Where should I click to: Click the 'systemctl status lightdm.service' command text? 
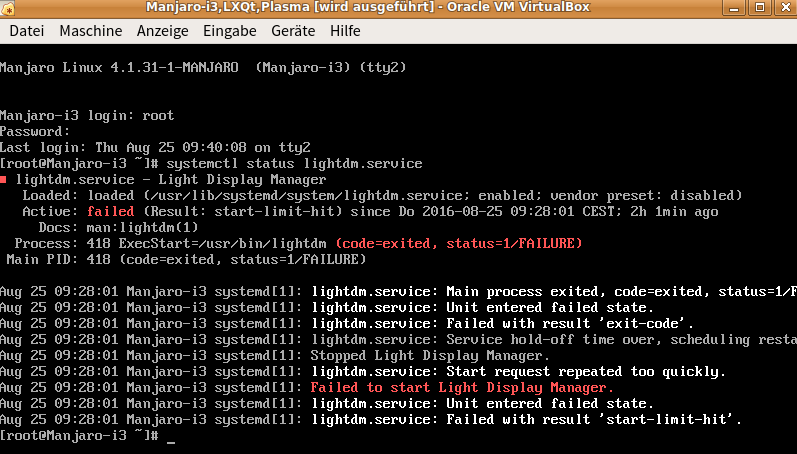pos(295,163)
